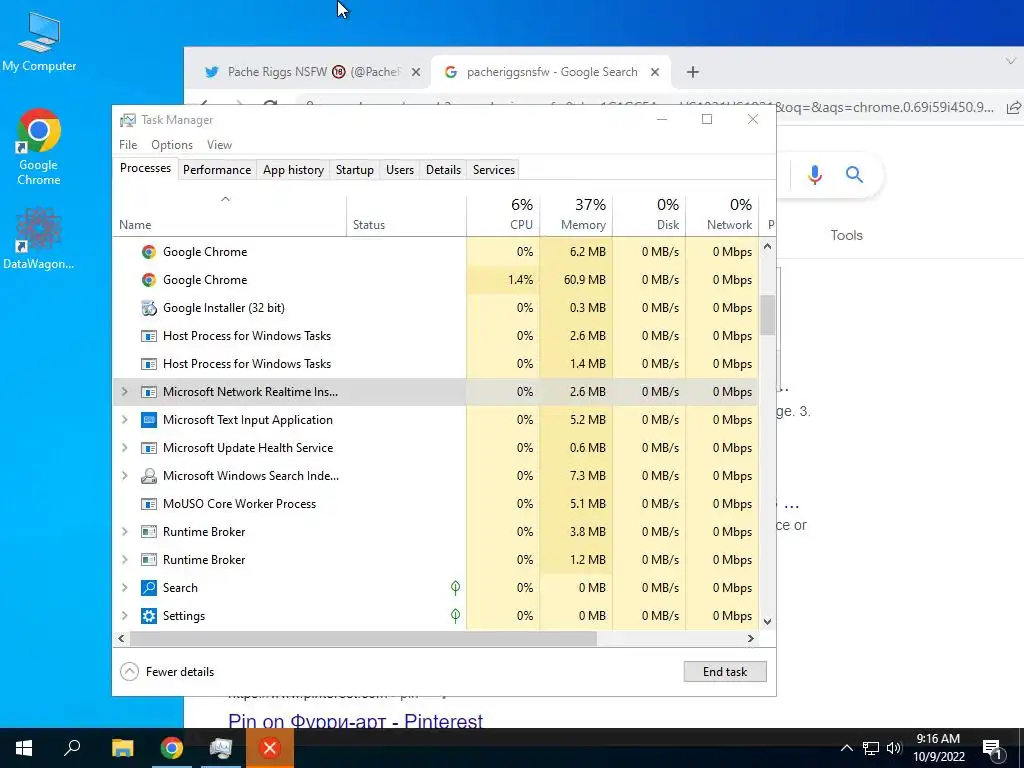This screenshot has height=768, width=1024.
Task: Close the Pache Riggs Twitter tab
Action: coord(416,72)
